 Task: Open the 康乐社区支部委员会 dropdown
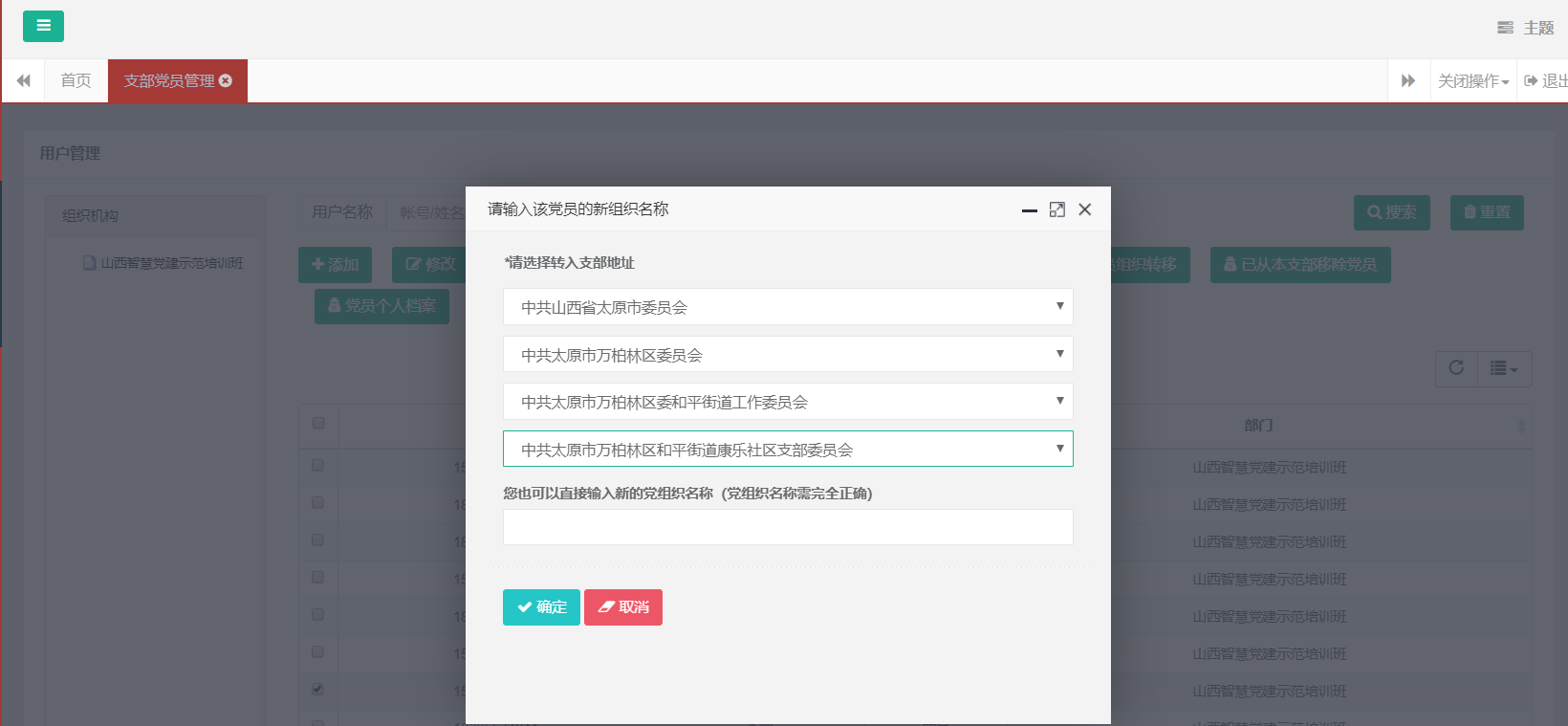788,450
